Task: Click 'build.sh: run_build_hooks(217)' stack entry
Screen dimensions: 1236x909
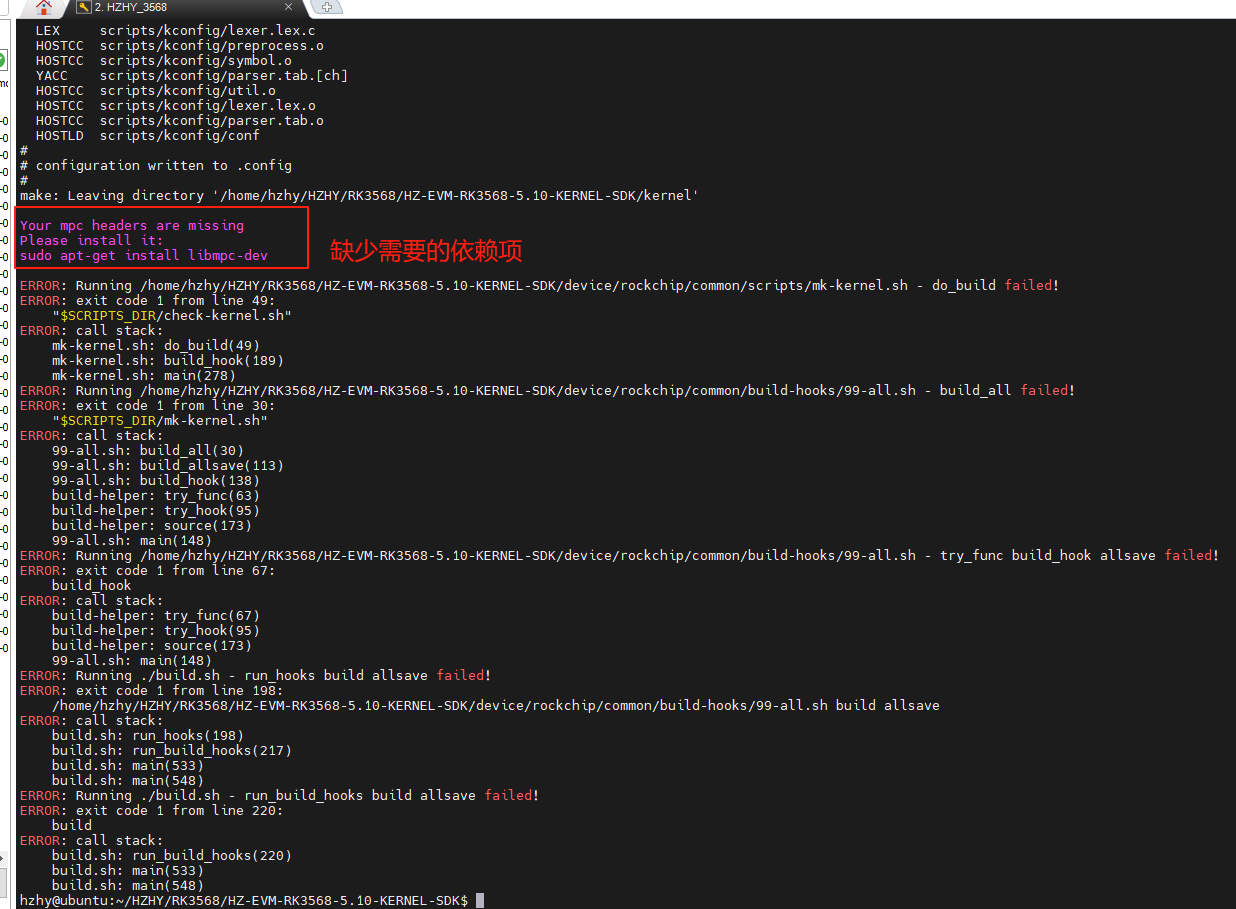Action: 172,751
